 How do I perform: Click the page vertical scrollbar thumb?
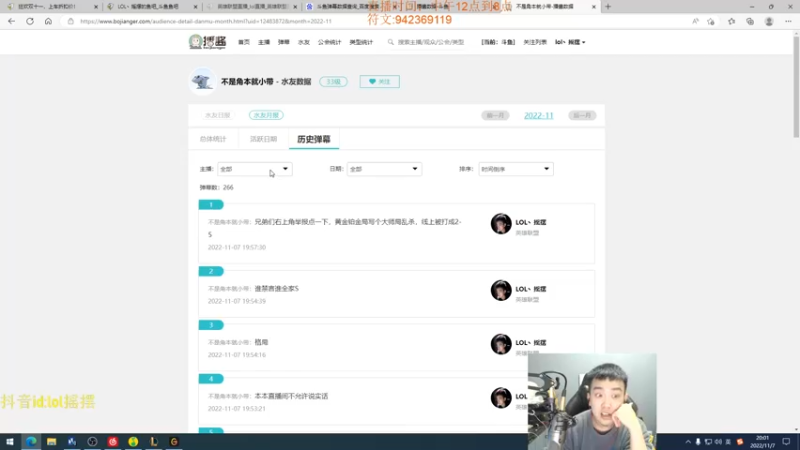(x=796, y=87)
